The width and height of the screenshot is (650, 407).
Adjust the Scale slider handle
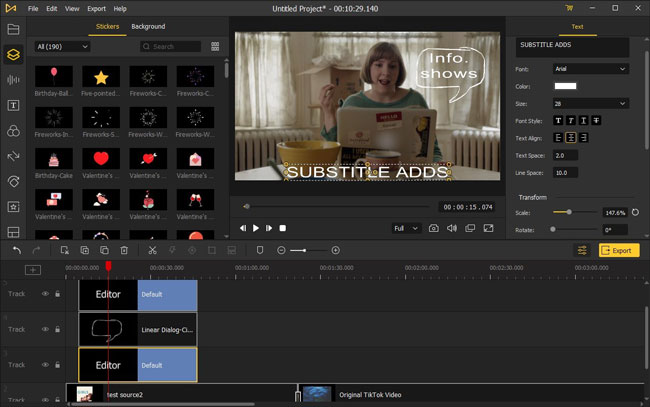coord(569,212)
